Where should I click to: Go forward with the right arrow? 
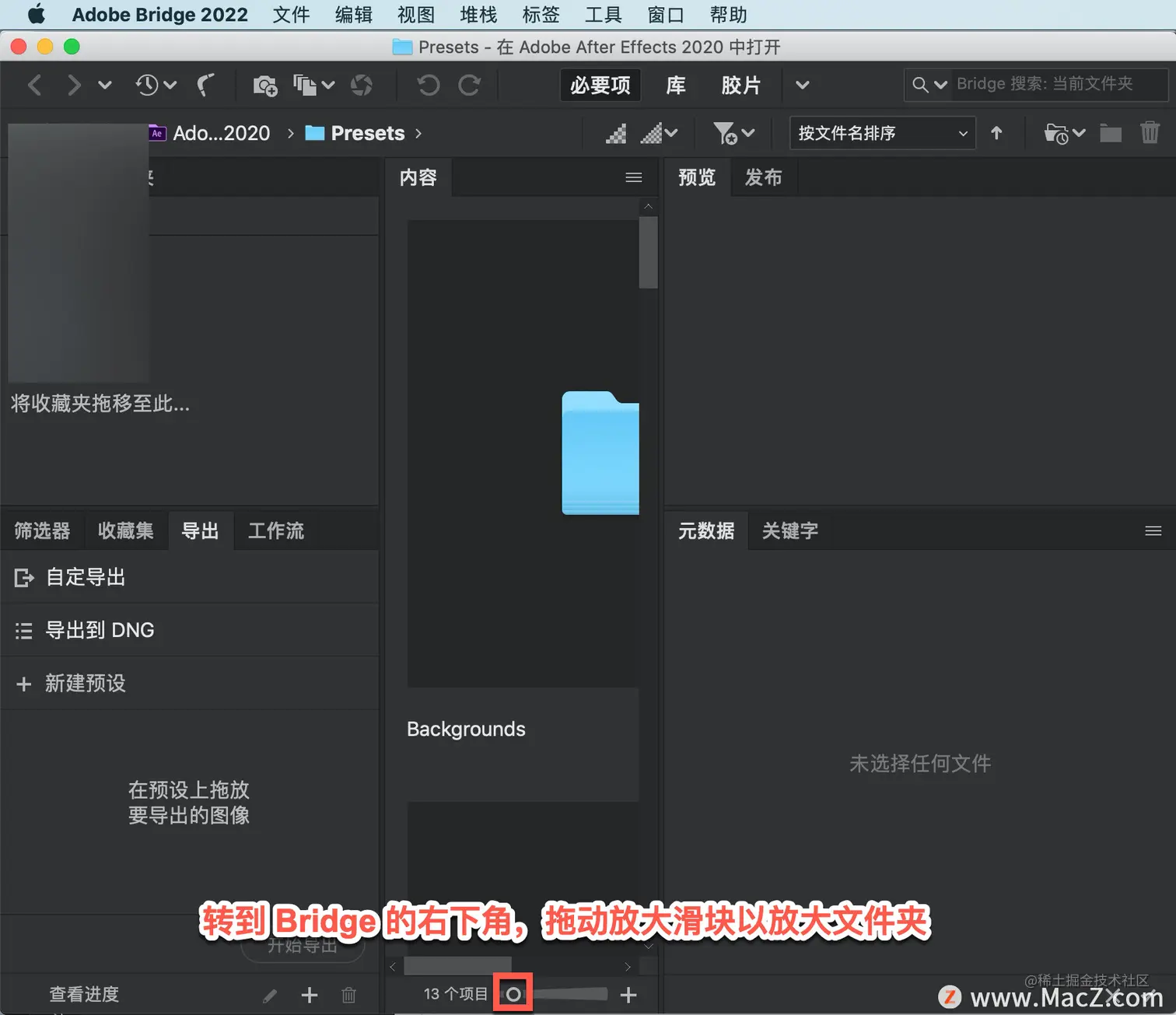(73, 85)
